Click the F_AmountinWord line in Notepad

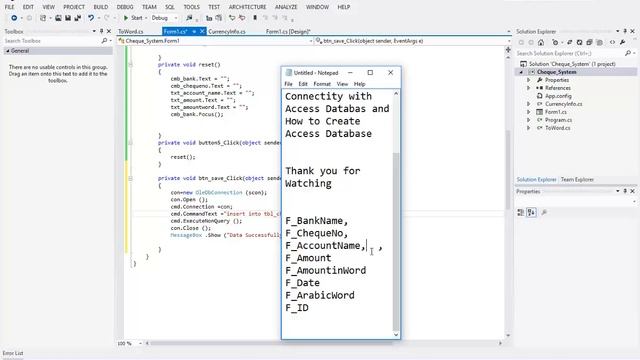(x=325, y=270)
